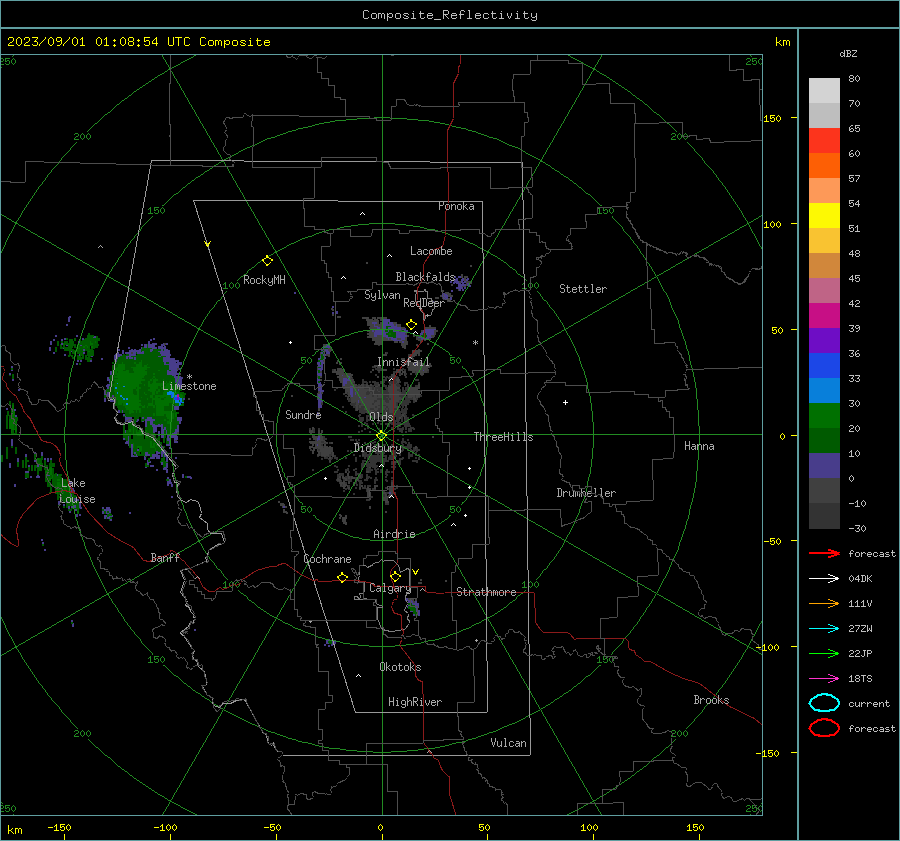900x841 pixels.
Task: Select the Lacombe label
Action: click(431, 251)
